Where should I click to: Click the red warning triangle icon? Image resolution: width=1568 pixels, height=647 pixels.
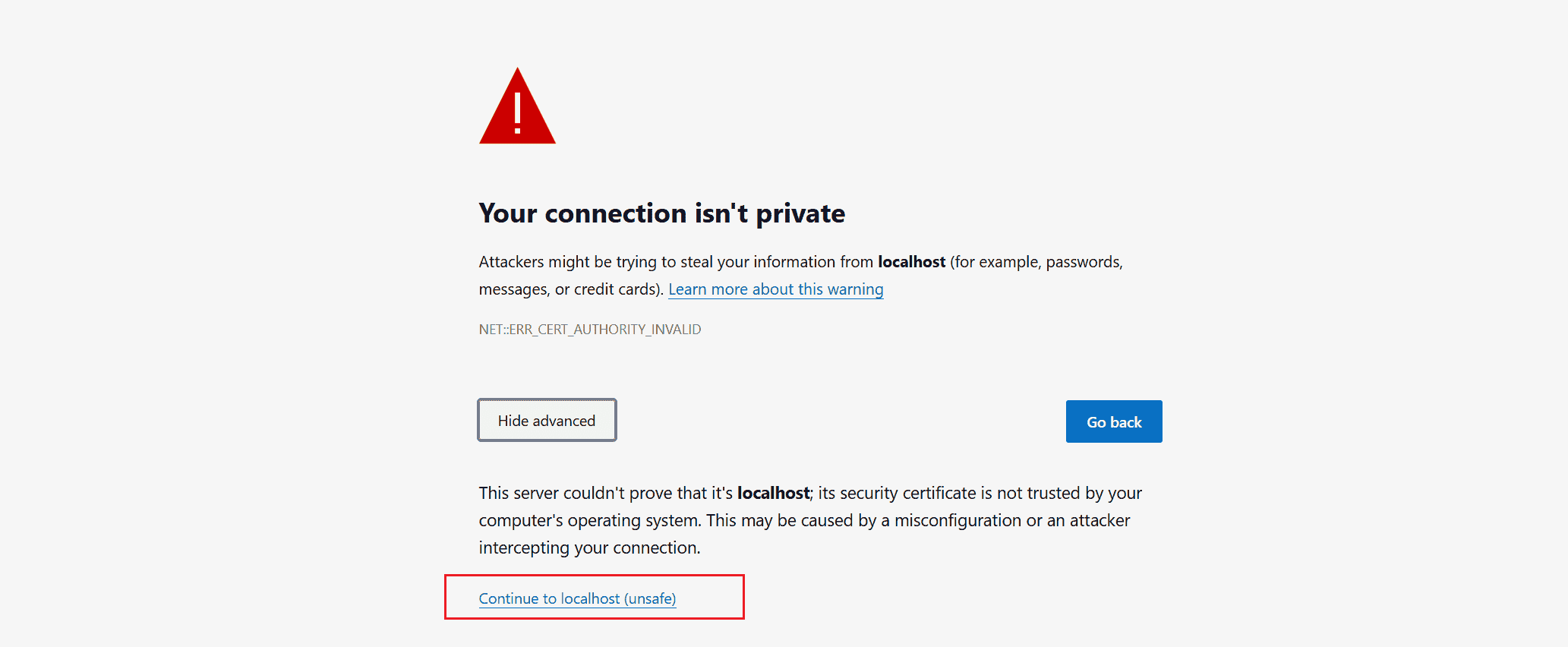[x=517, y=106]
